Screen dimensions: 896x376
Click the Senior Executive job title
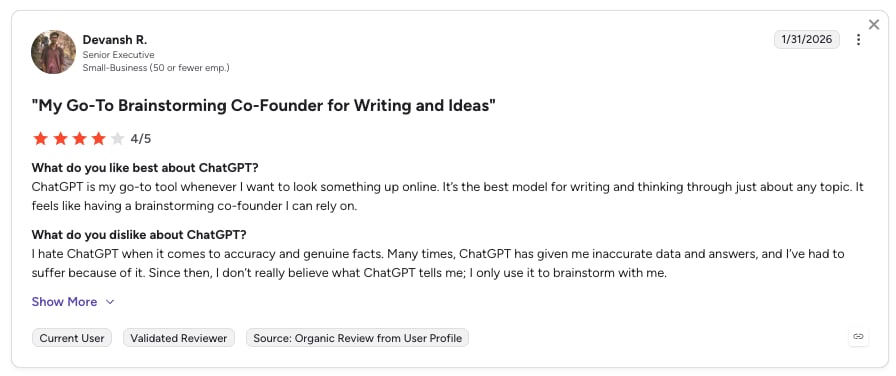[118, 55]
